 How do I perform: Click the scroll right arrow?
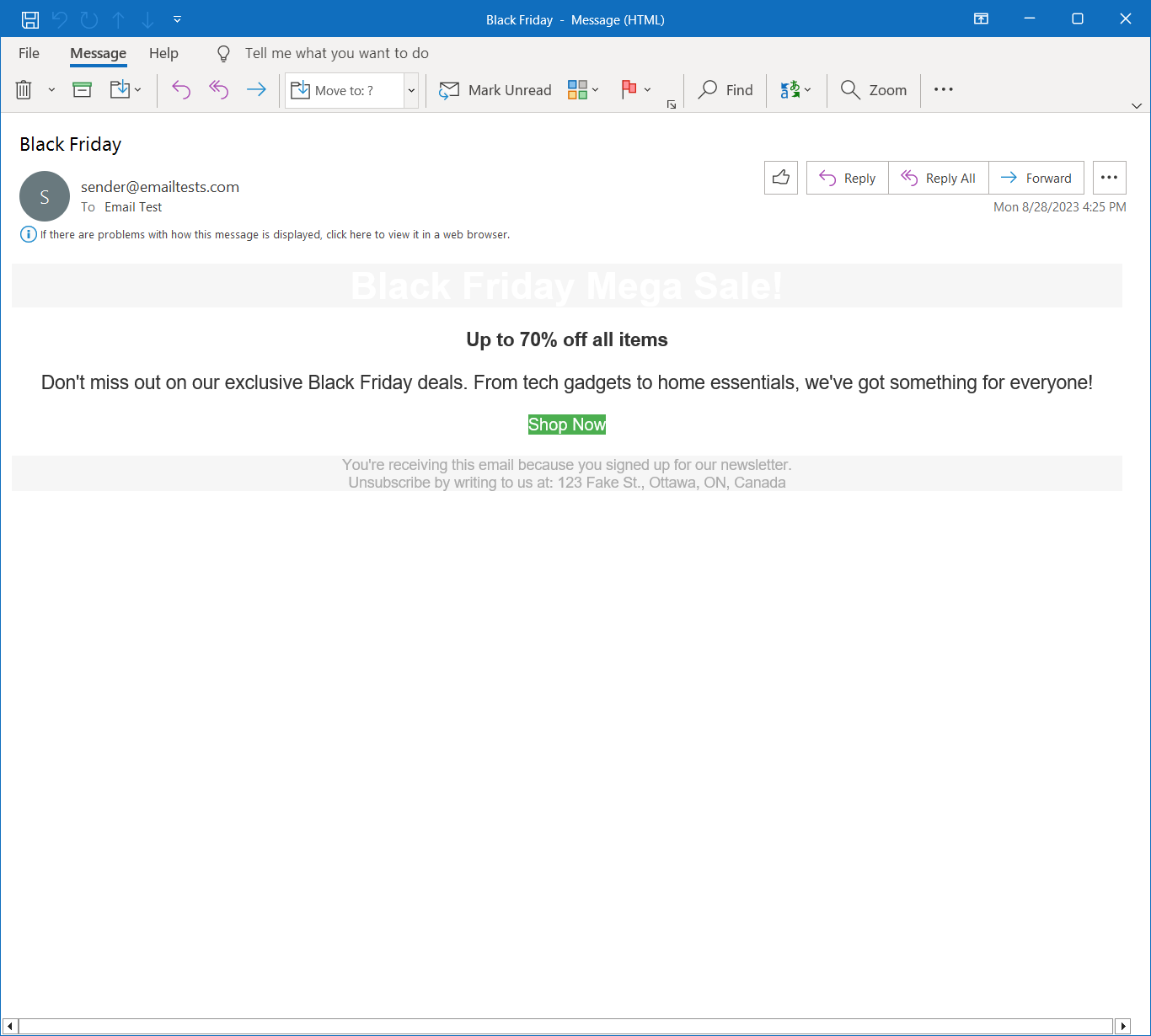[x=1123, y=1026]
